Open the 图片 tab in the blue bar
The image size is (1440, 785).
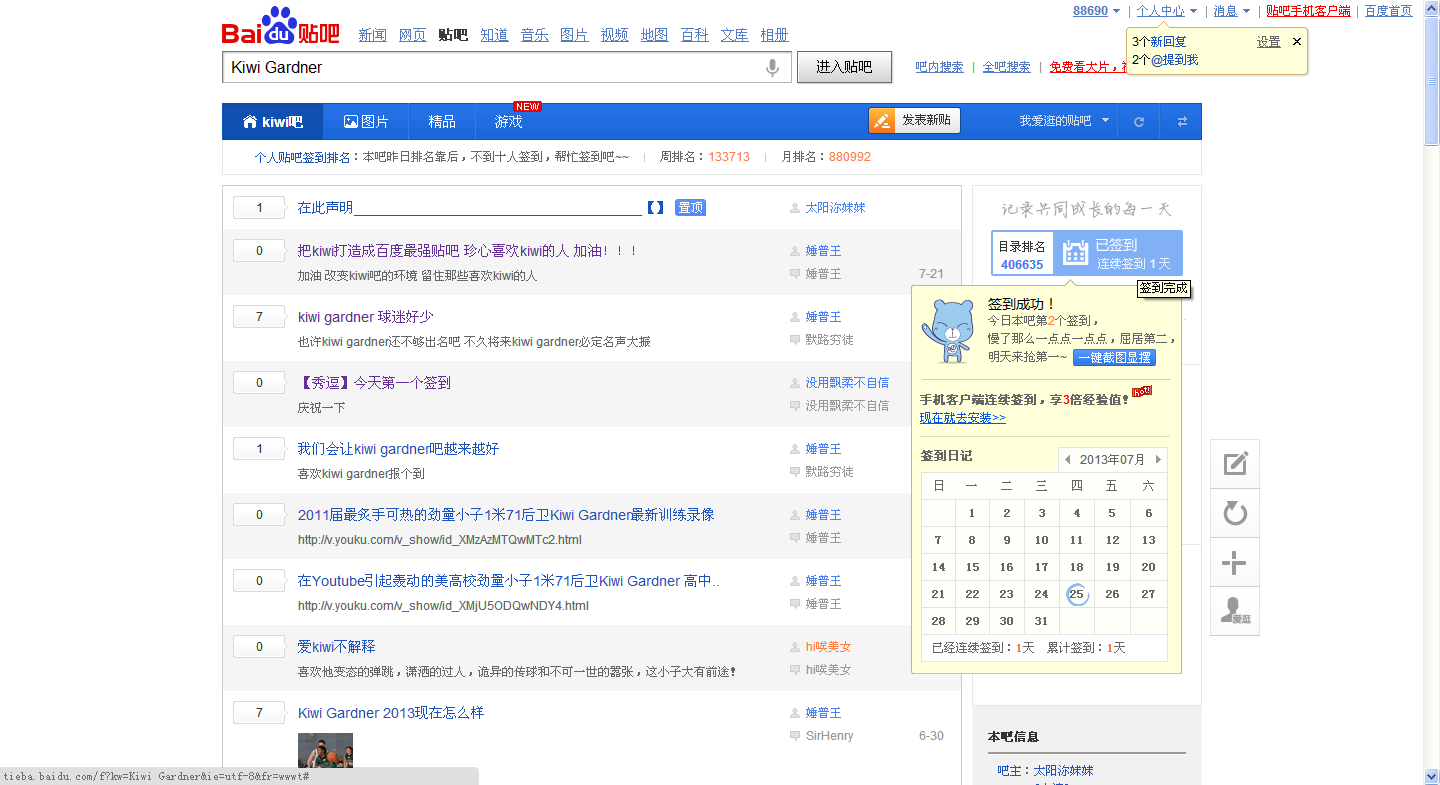pyautogui.click(x=366, y=122)
